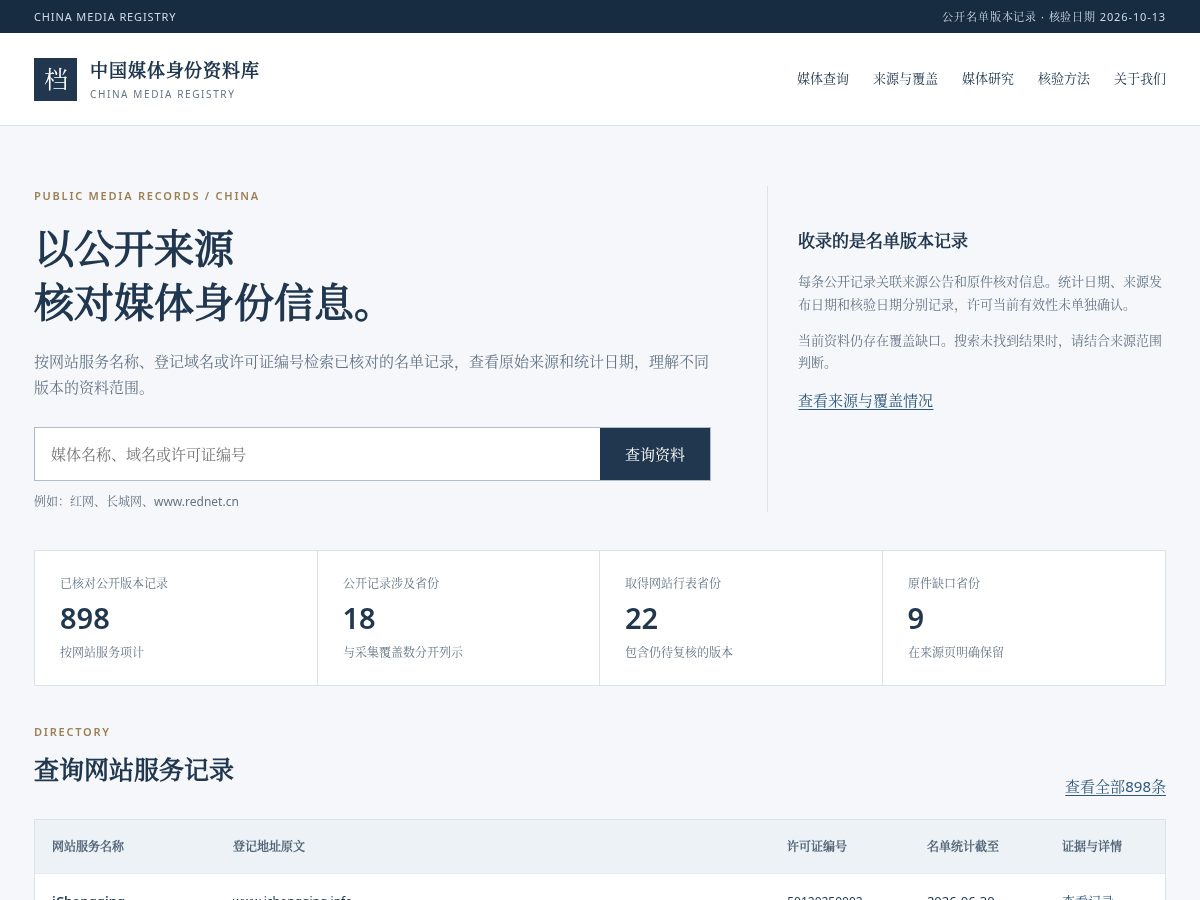This screenshot has height=900, width=1200.
Task: Click the 档 site logo icon
Action: pos(55,79)
